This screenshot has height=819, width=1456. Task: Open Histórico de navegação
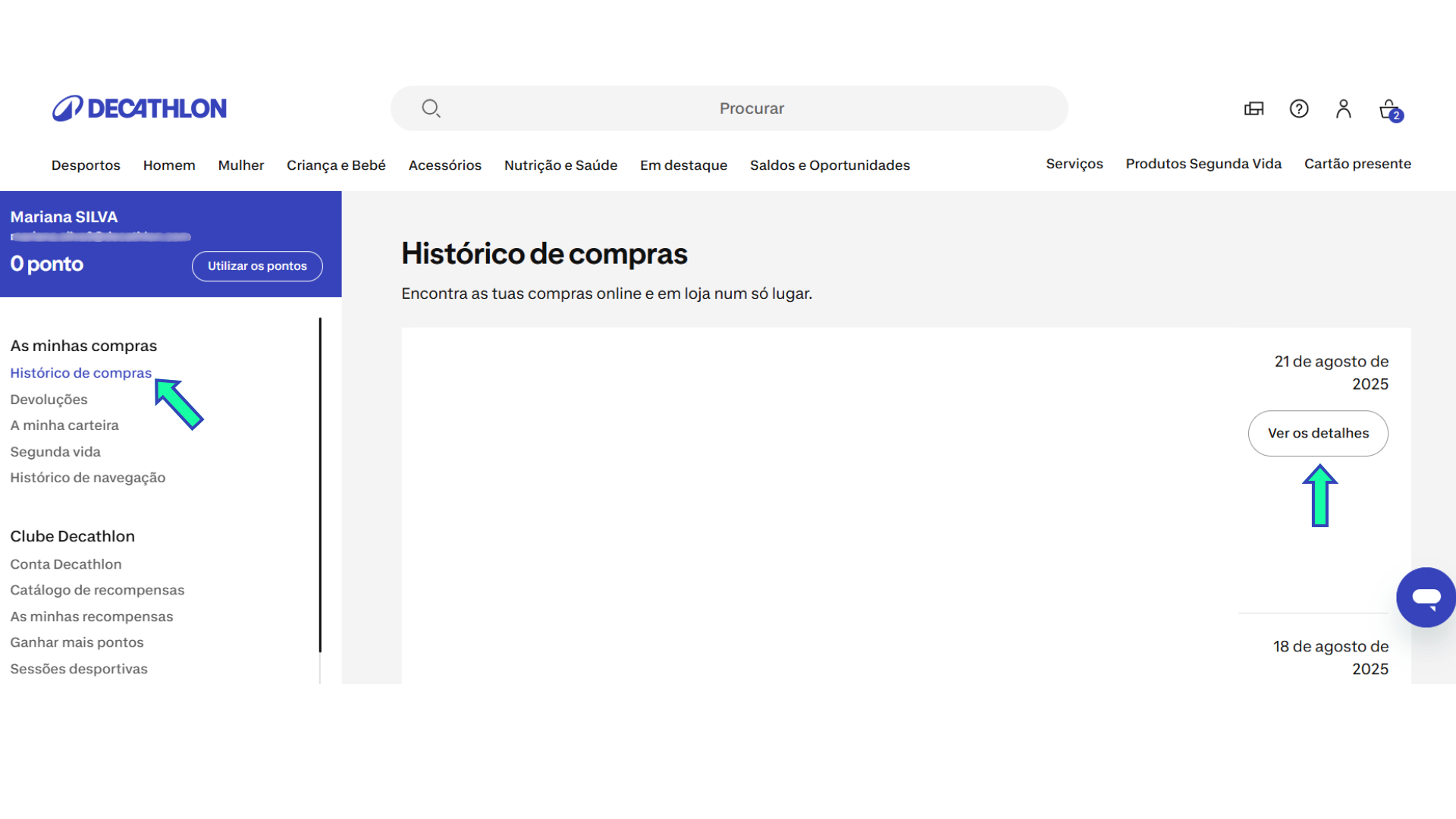point(88,477)
